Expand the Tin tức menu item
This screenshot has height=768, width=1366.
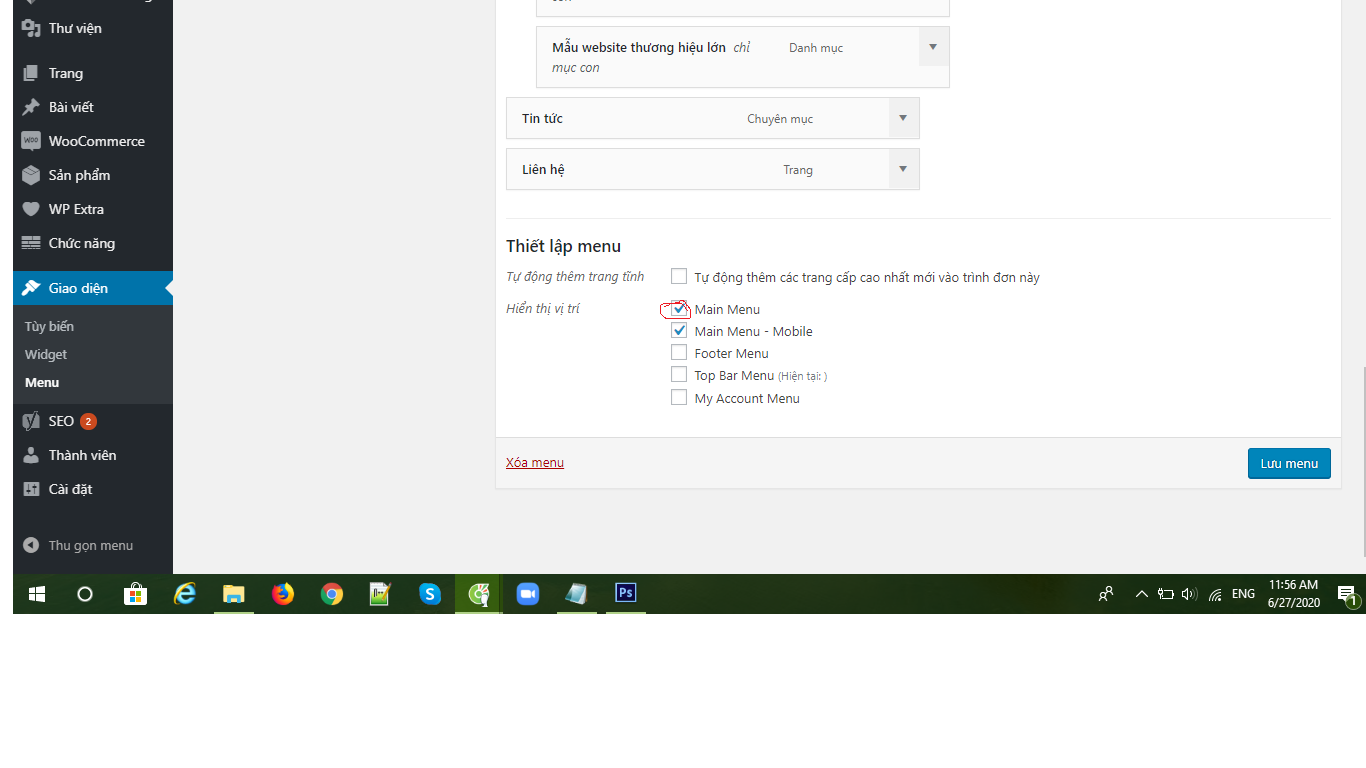pyautogui.click(x=903, y=118)
